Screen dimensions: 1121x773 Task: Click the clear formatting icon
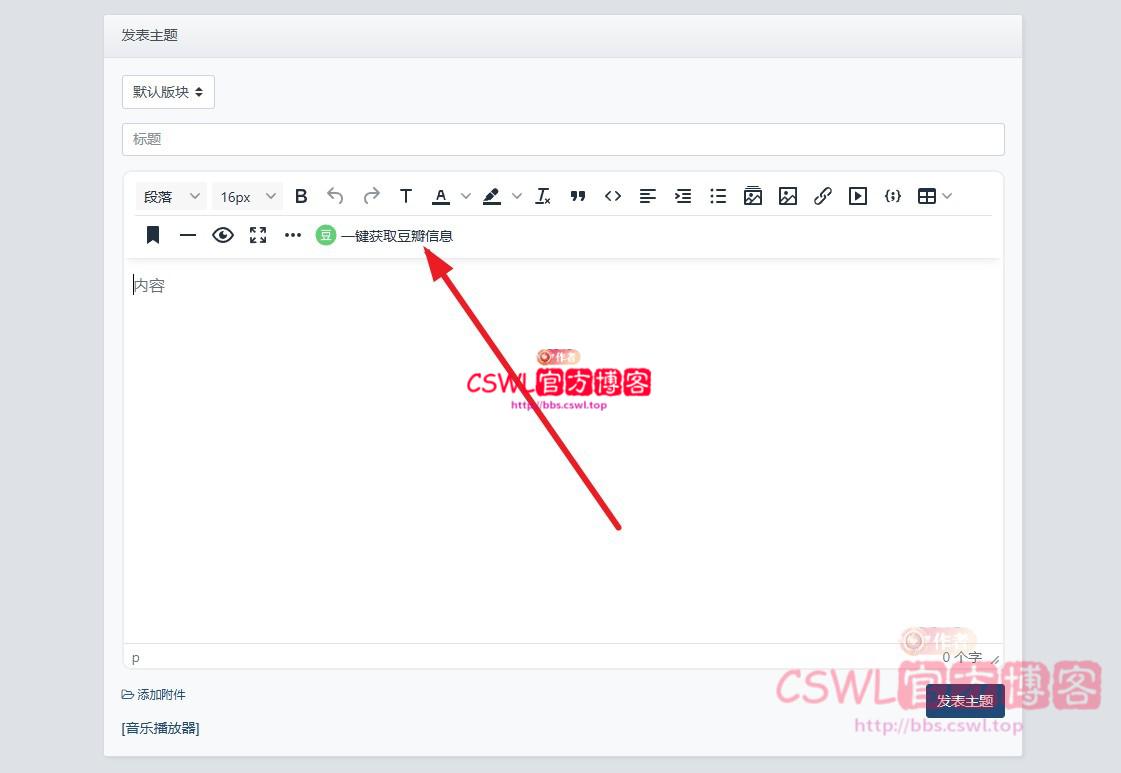click(x=543, y=196)
